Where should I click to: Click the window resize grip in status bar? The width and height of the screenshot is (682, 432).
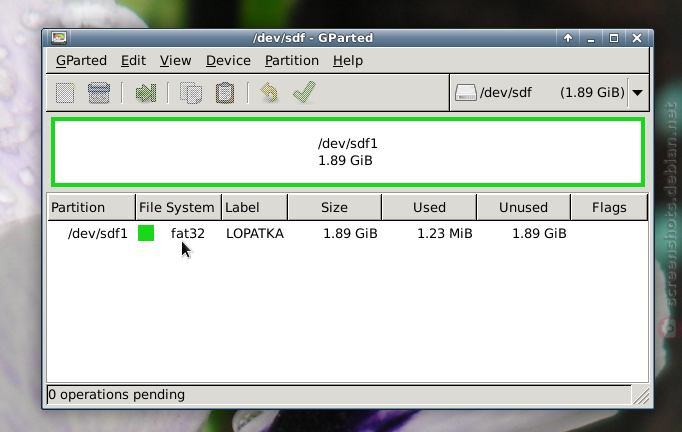coord(641,395)
